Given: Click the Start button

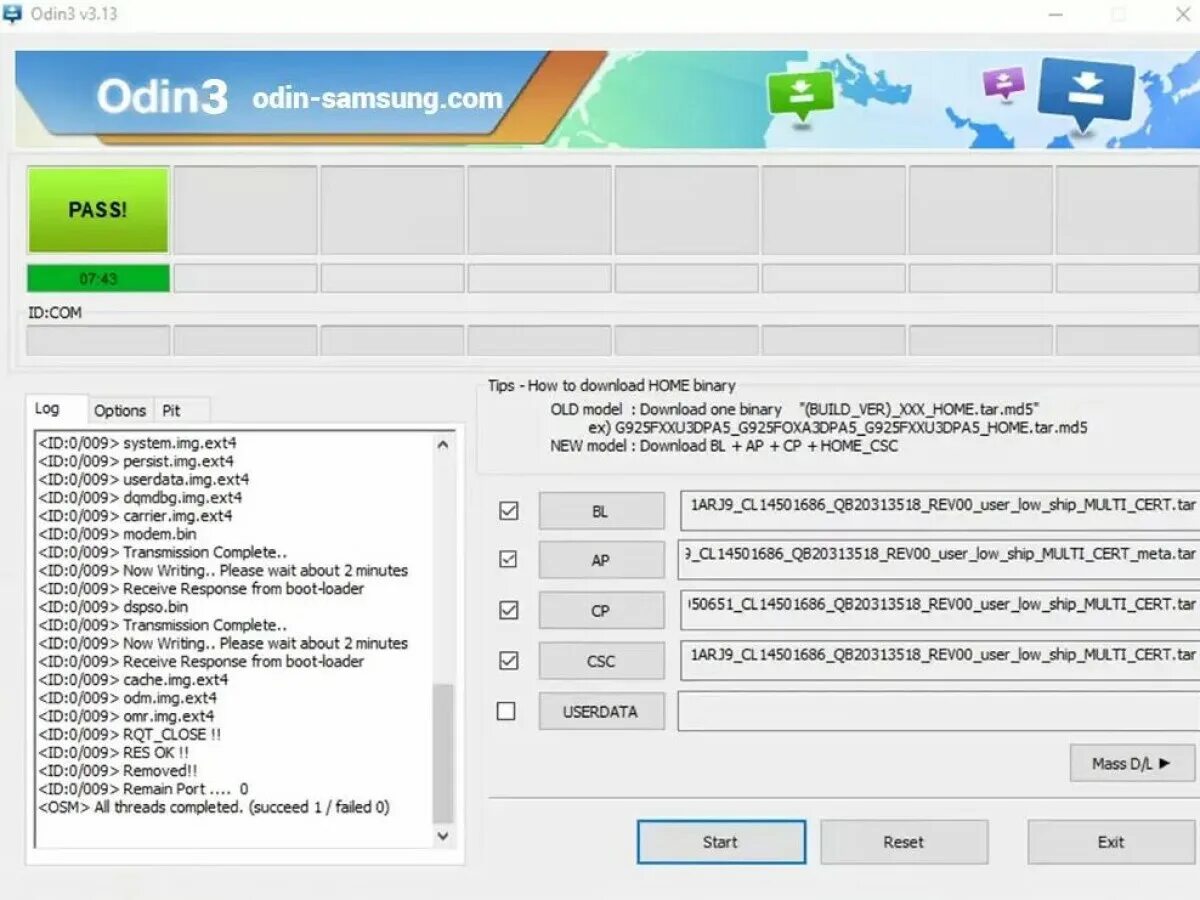Looking at the screenshot, I should click(721, 842).
